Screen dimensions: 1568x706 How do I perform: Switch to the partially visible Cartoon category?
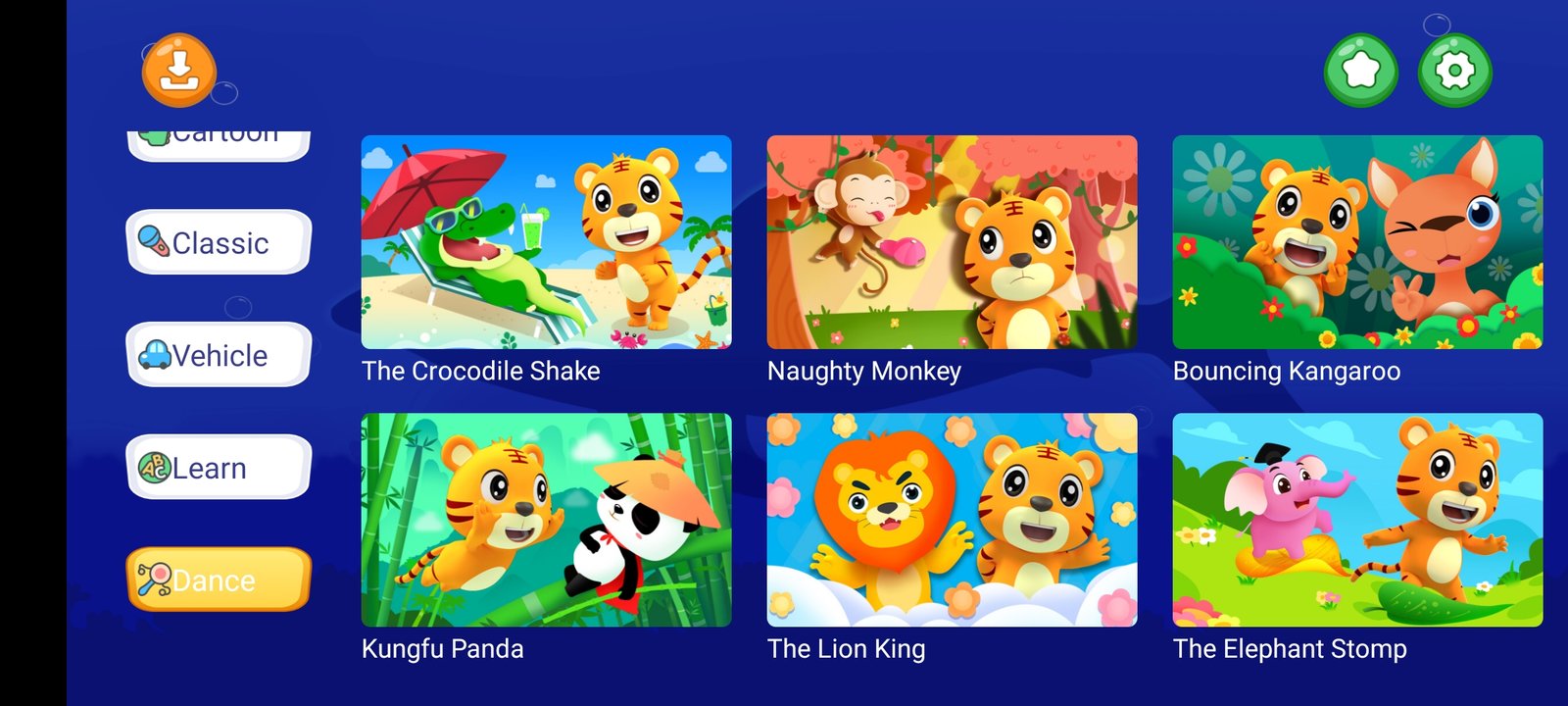219,144
